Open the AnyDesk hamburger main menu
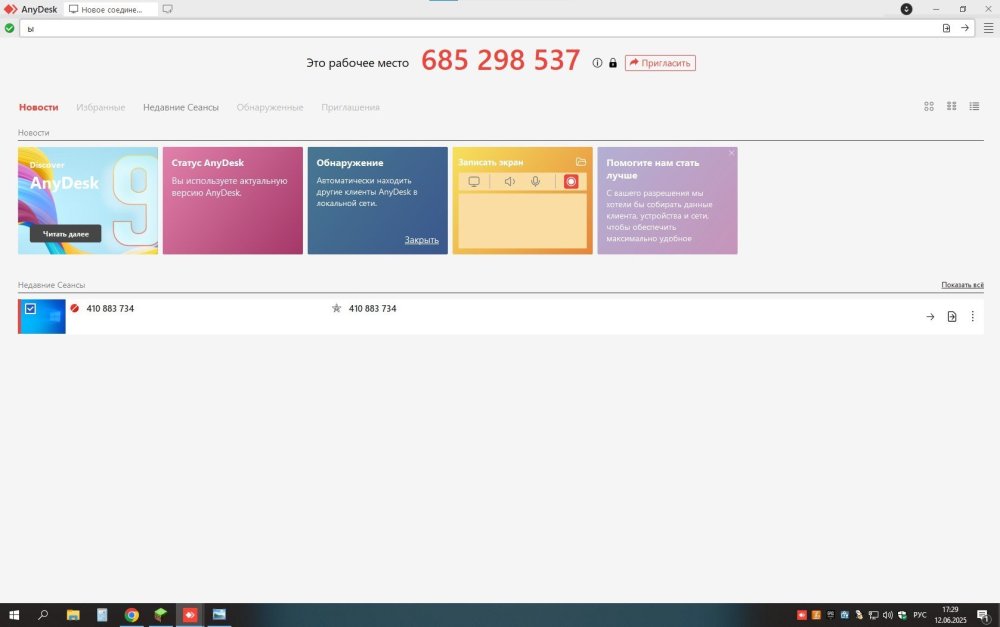Screen dimensions: 1000x627 pyautogui.click(x=988, y=28)
